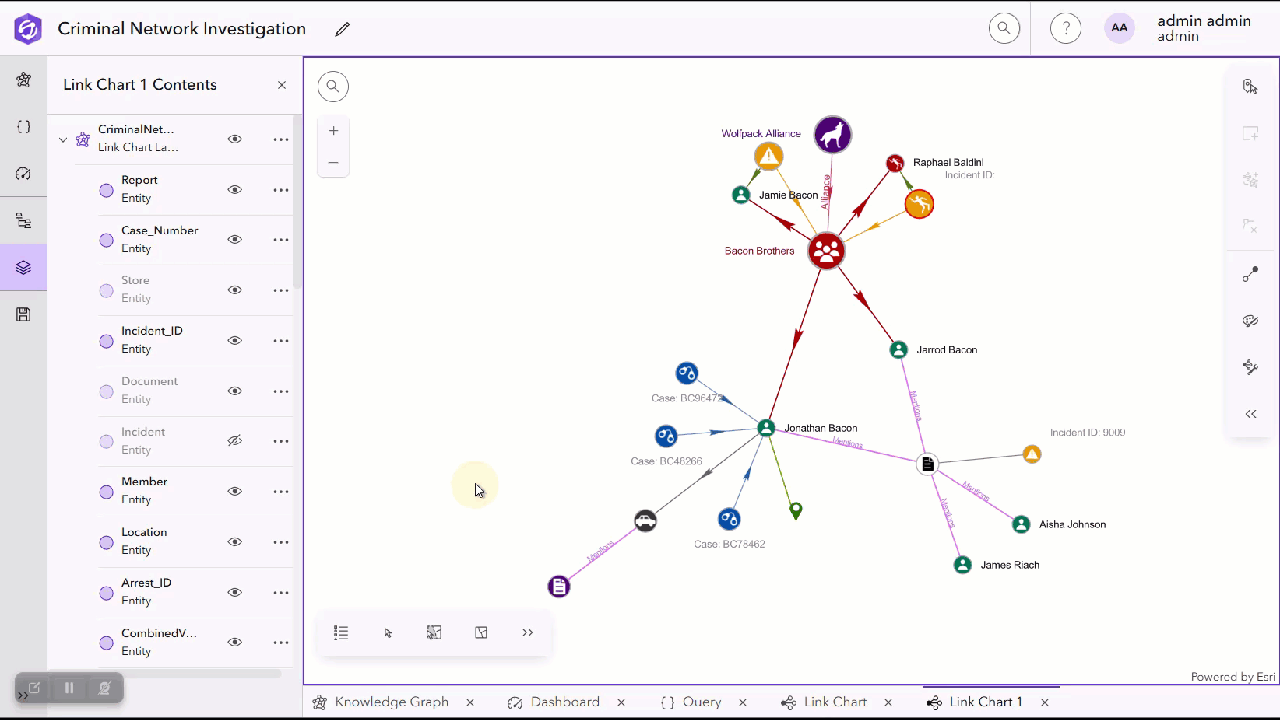Viewport: 1280px width, 720px height.
Task: Click the help question-mark button
Action: pyautogui.click(x=1065, y=28)
